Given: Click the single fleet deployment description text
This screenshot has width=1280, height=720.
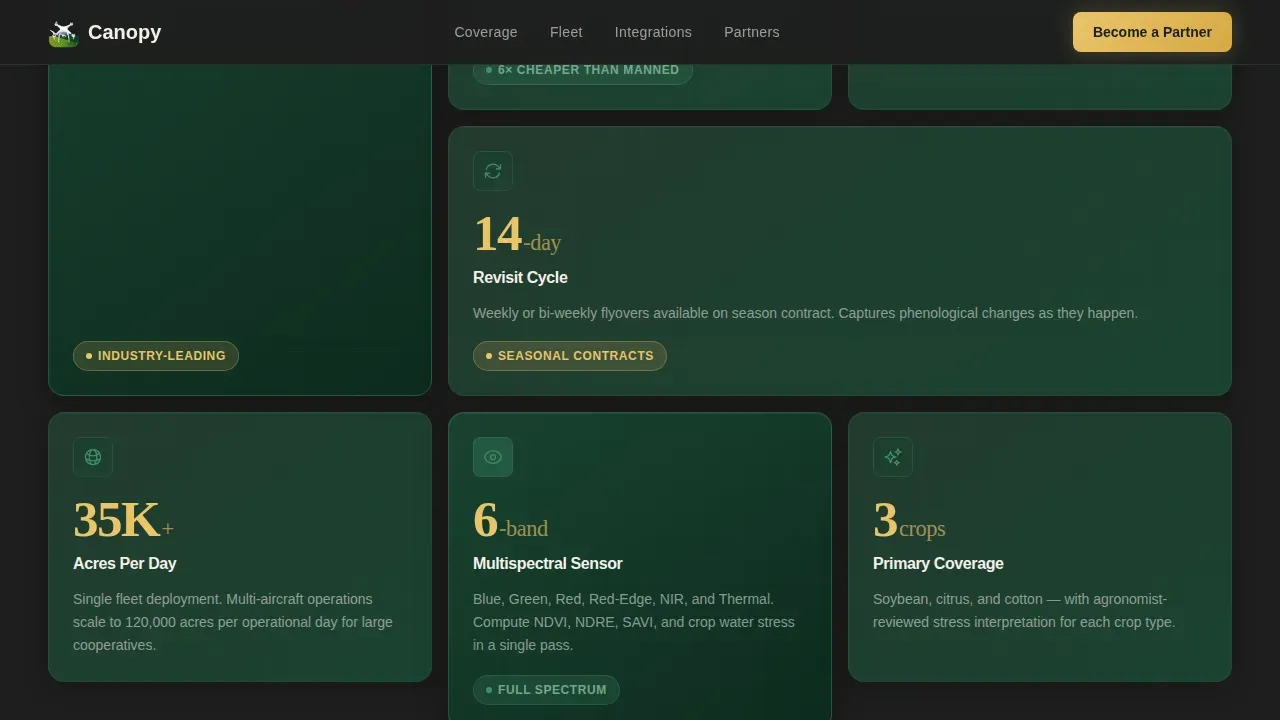Looking at the screenshot, I should (233, 622).
